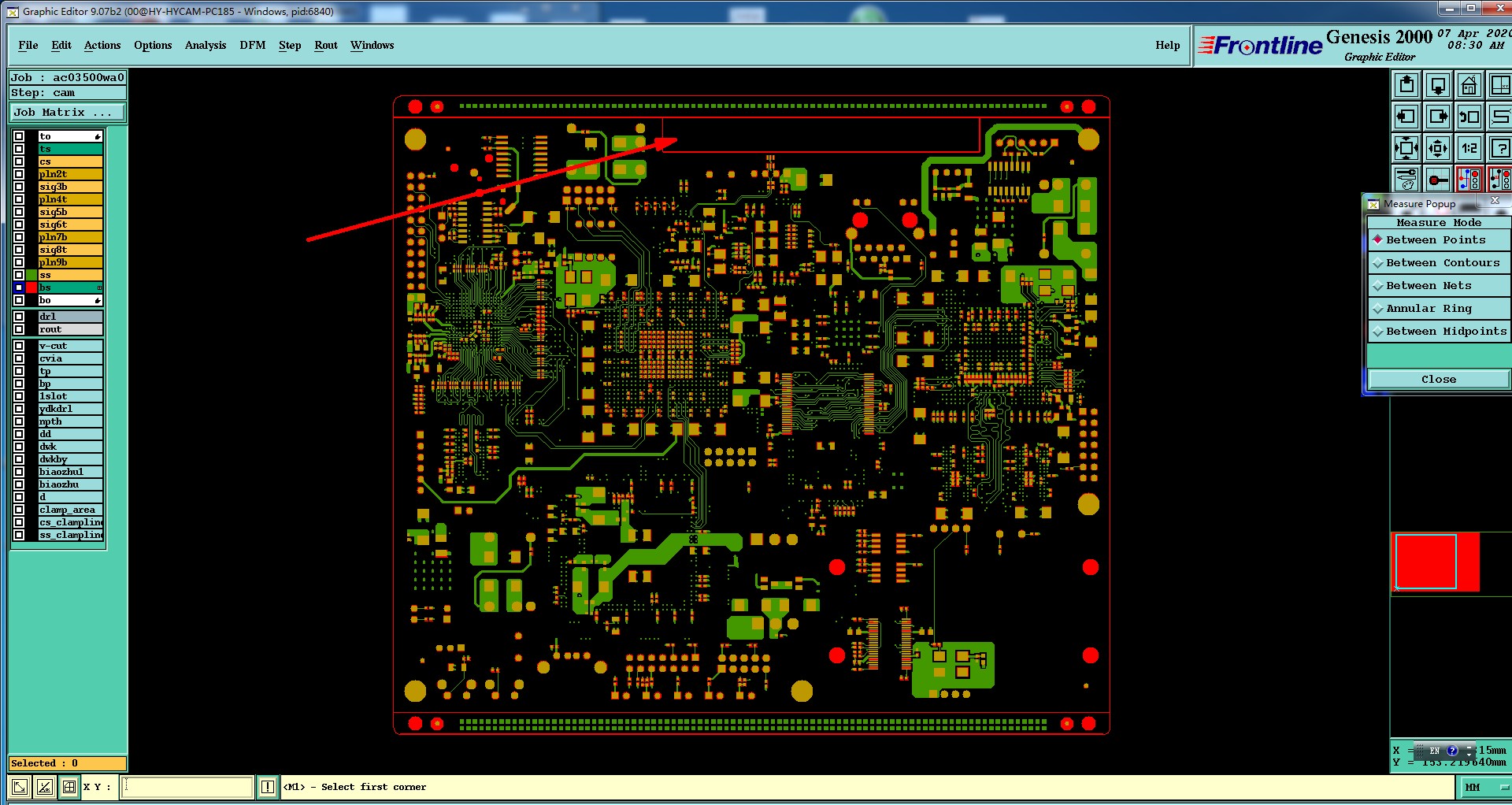Screen dimensions: 1512x805
Task: Toggle checkbox for layer sig3b
Action: 19,187
